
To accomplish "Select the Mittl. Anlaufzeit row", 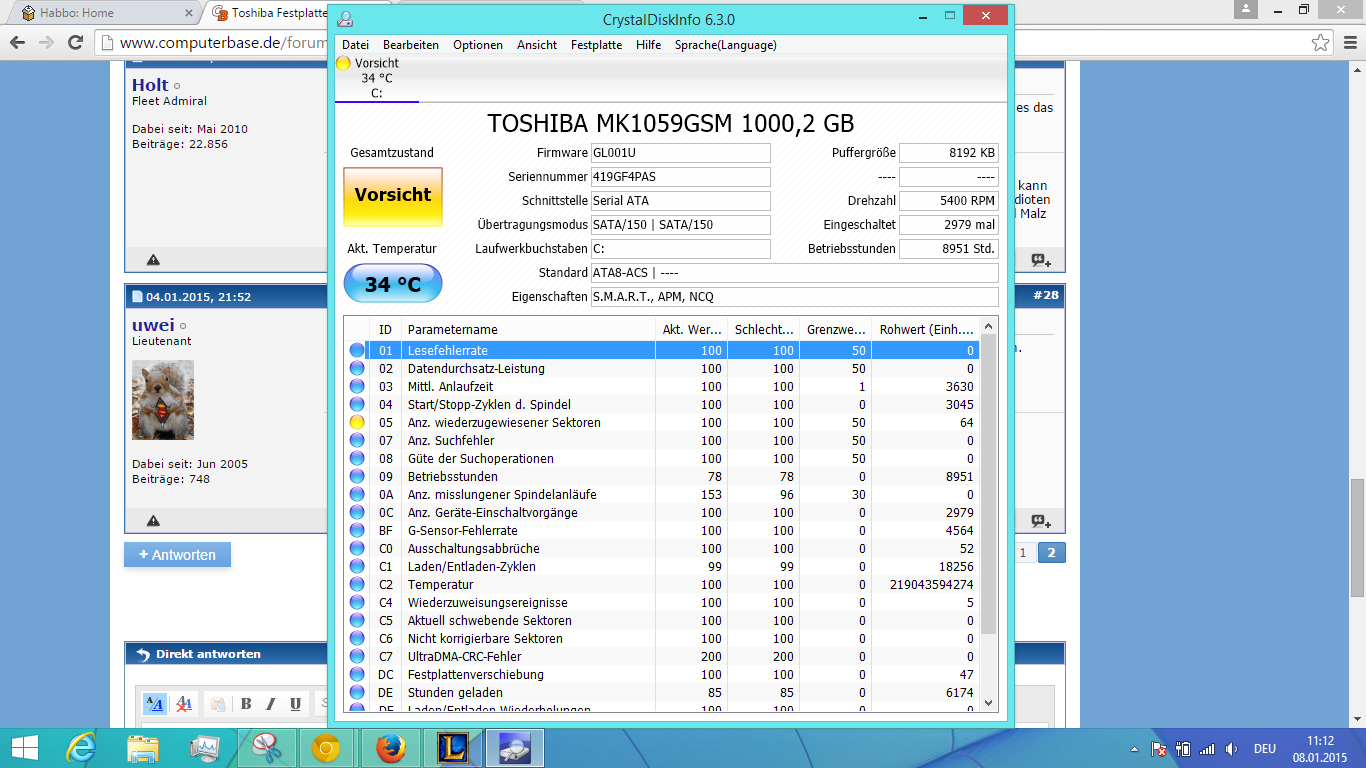I will [x=662, y=387].
